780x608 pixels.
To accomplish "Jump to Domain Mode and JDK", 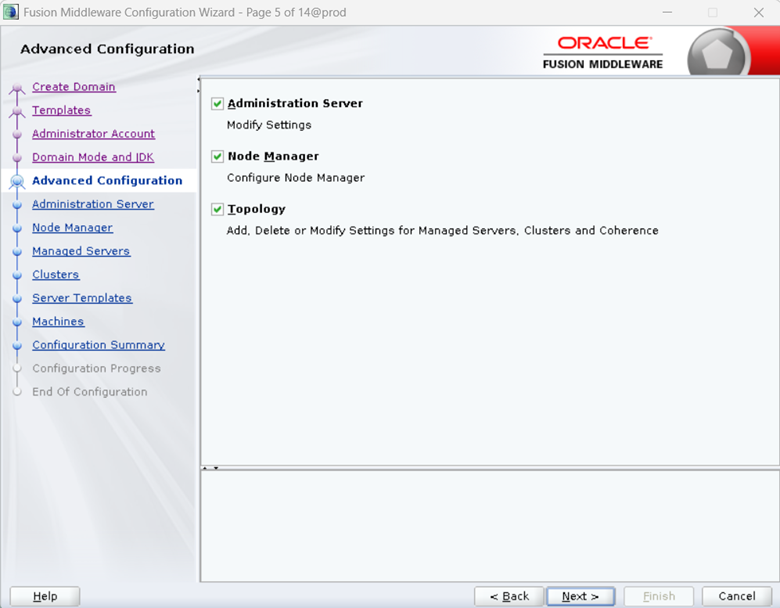I will (93, 157).
